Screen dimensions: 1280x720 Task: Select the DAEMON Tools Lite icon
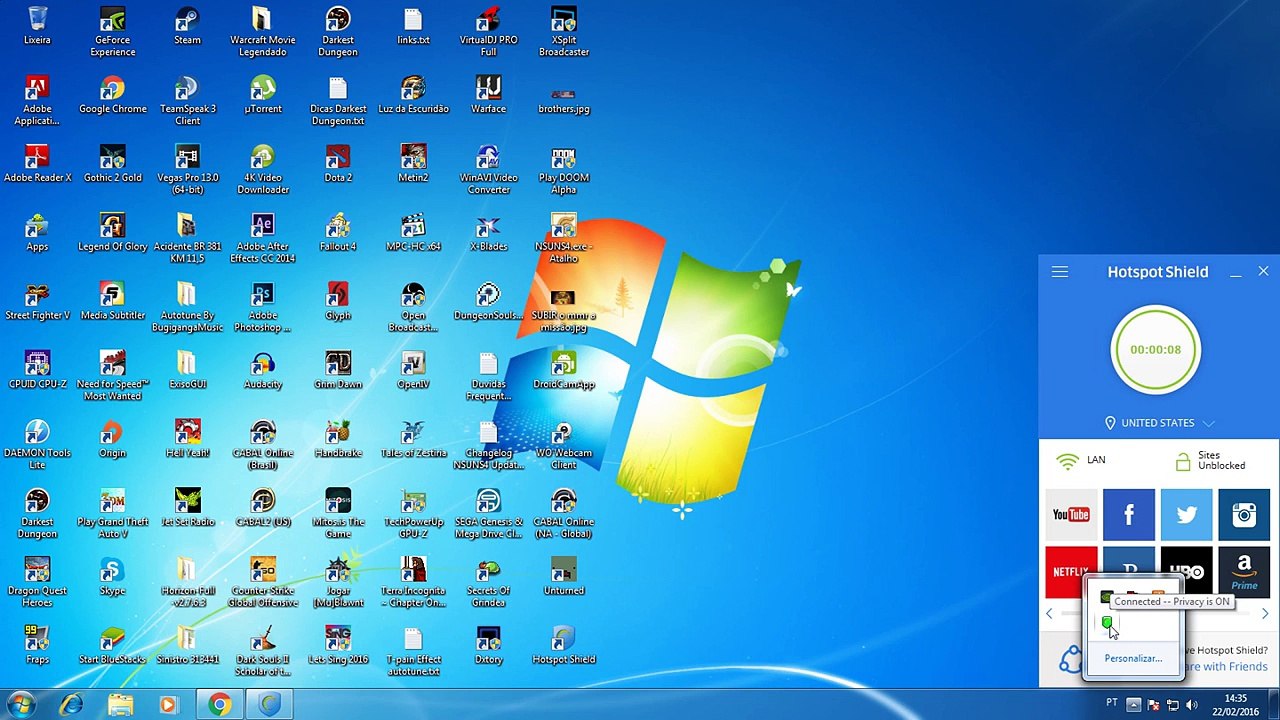coord(37,444)
